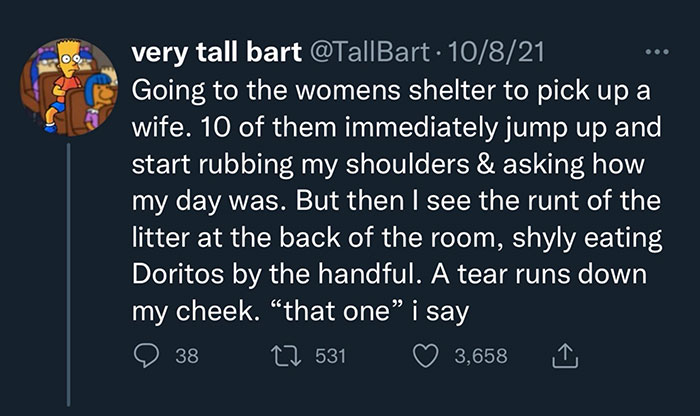This screenshot has width=700, height=416.
Task: Click the reply speech bubble icon
Action: (146, 356)
